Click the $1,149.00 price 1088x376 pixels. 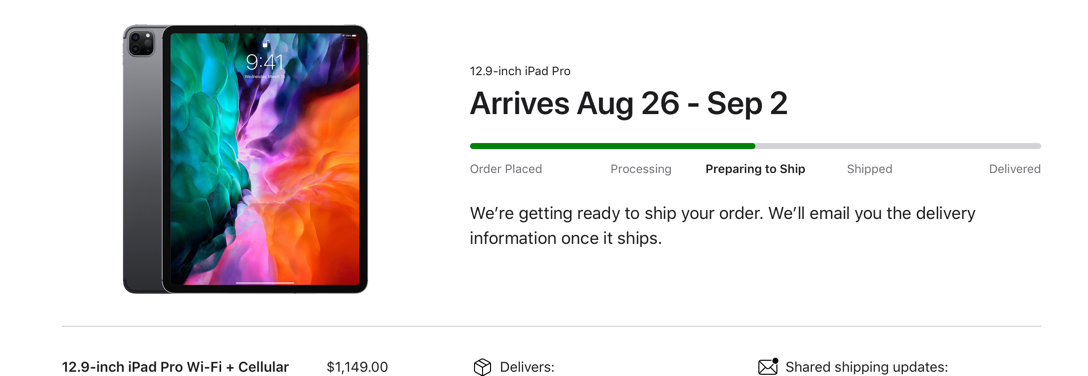click(x=357, y=367)
